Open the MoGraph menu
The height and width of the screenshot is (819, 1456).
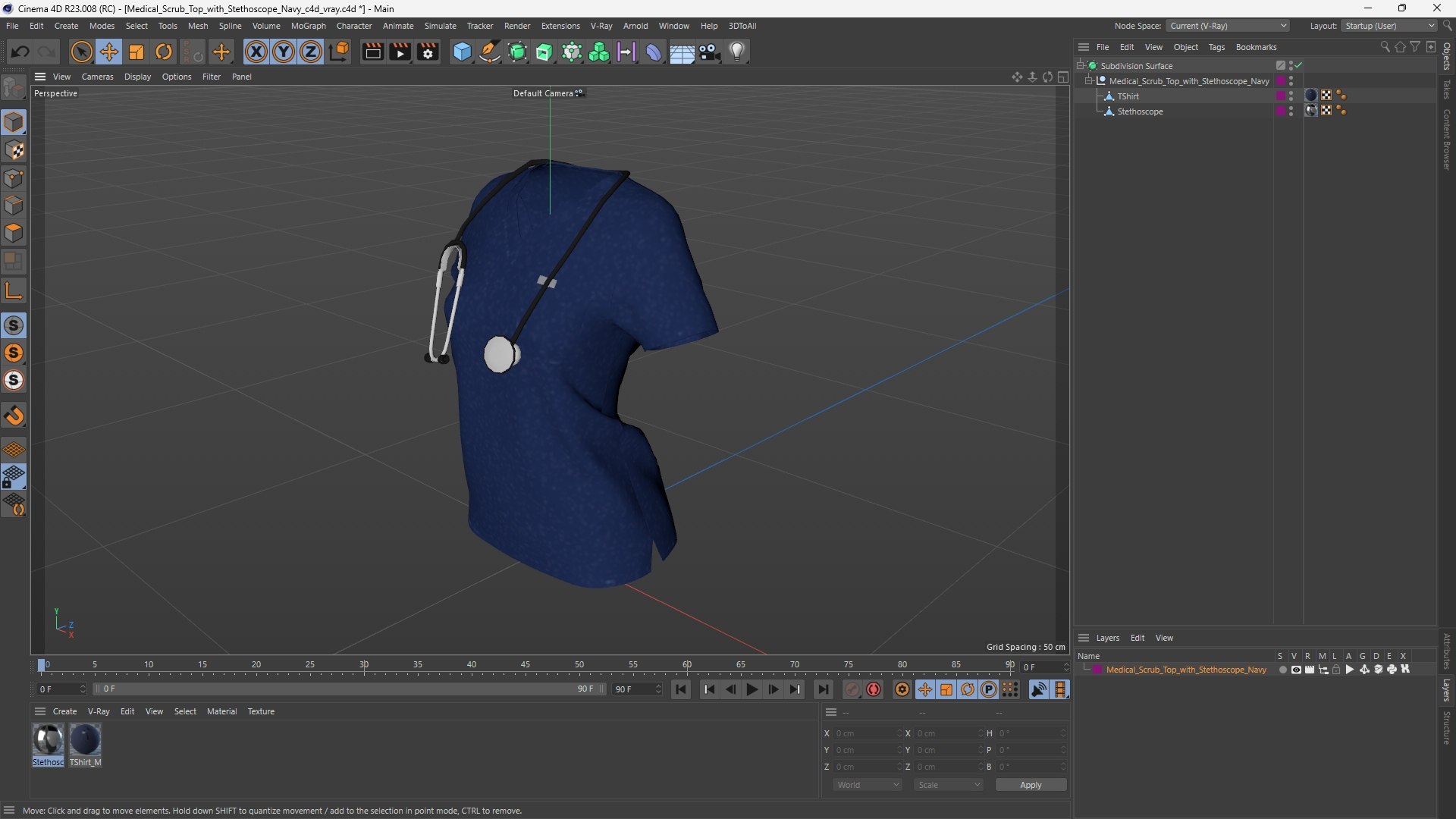click(x=308, y=26)
